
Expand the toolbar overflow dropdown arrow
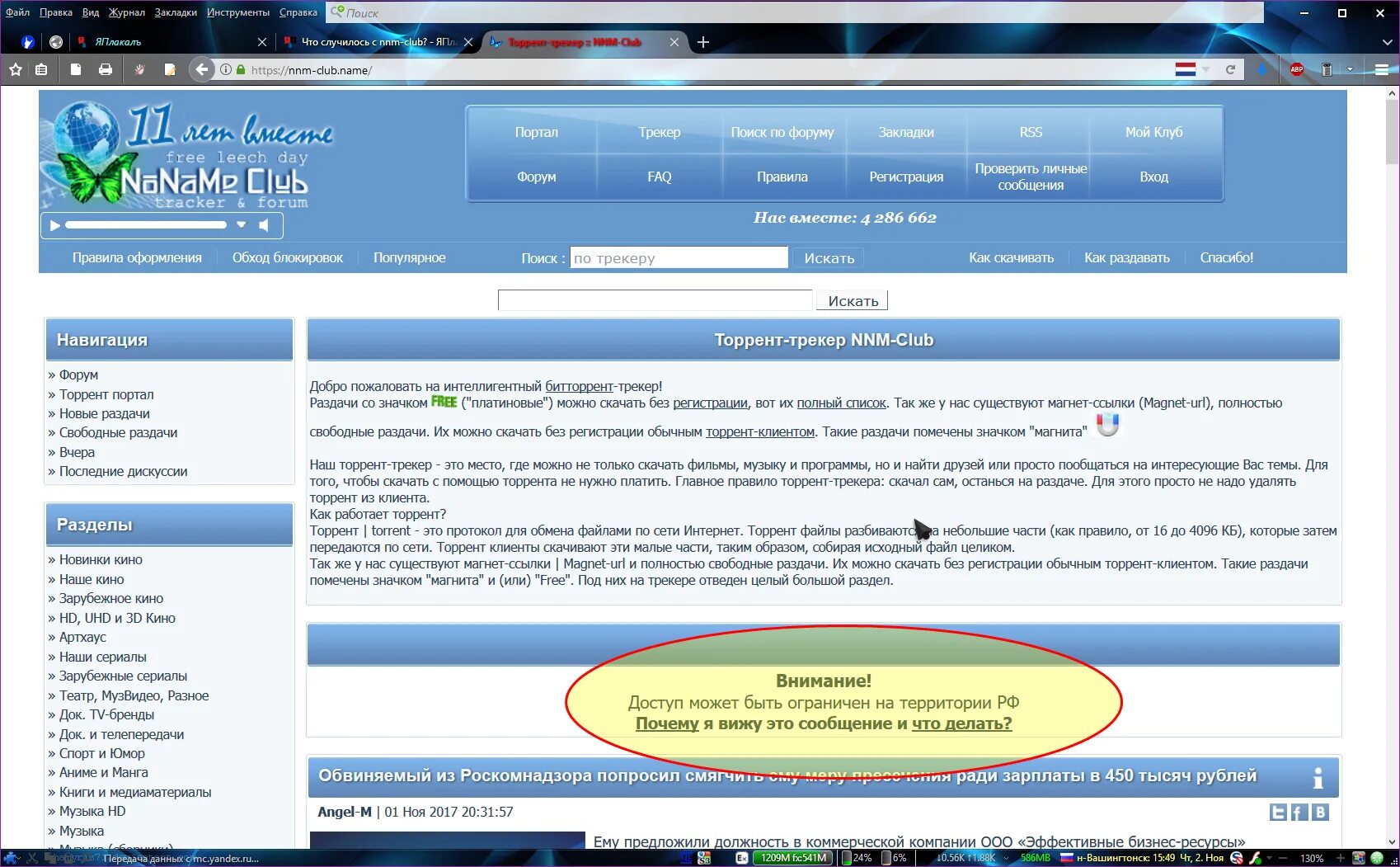(1350, 70)
